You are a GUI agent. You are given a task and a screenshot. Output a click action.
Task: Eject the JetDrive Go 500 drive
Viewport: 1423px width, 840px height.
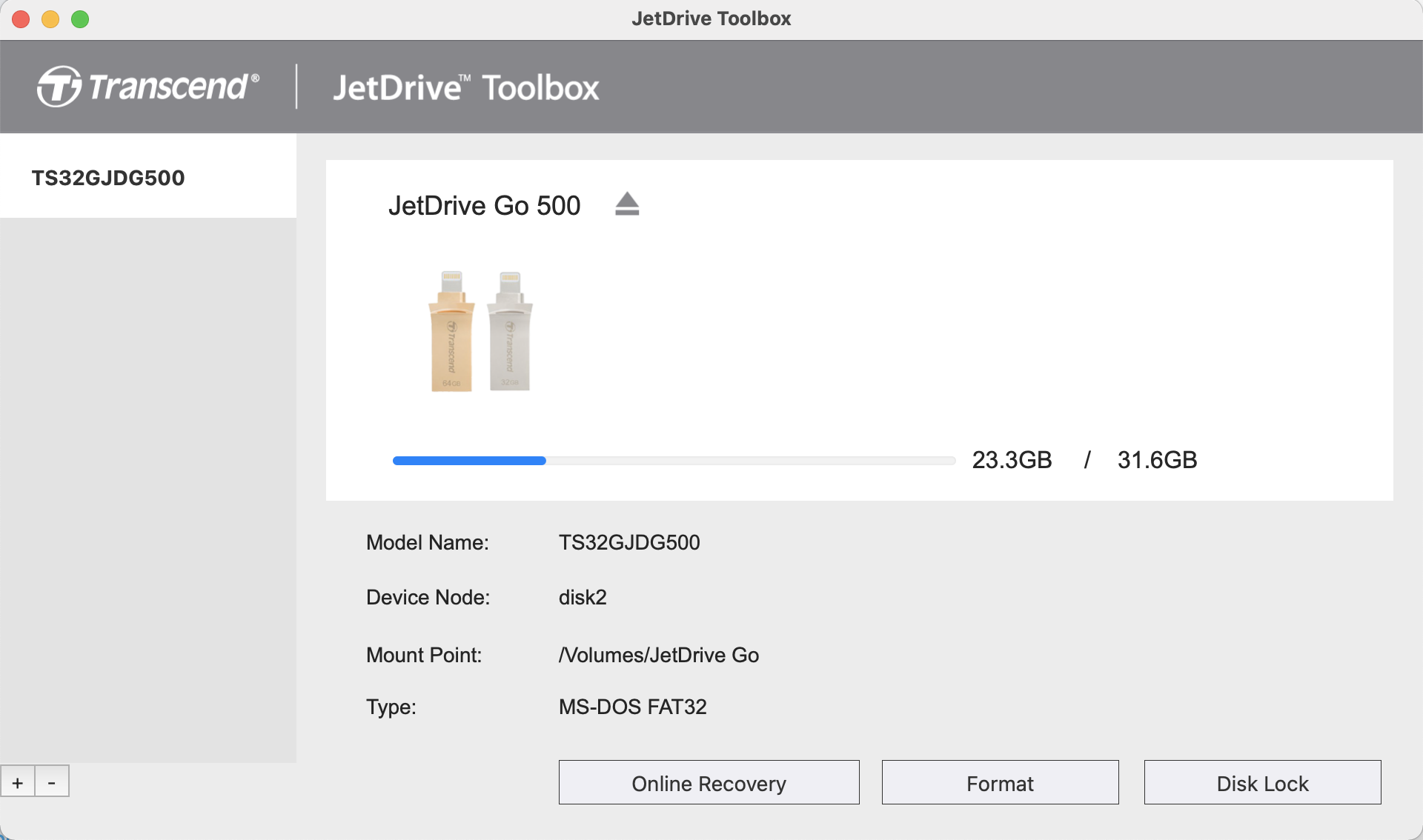click(x=627, y=204)
